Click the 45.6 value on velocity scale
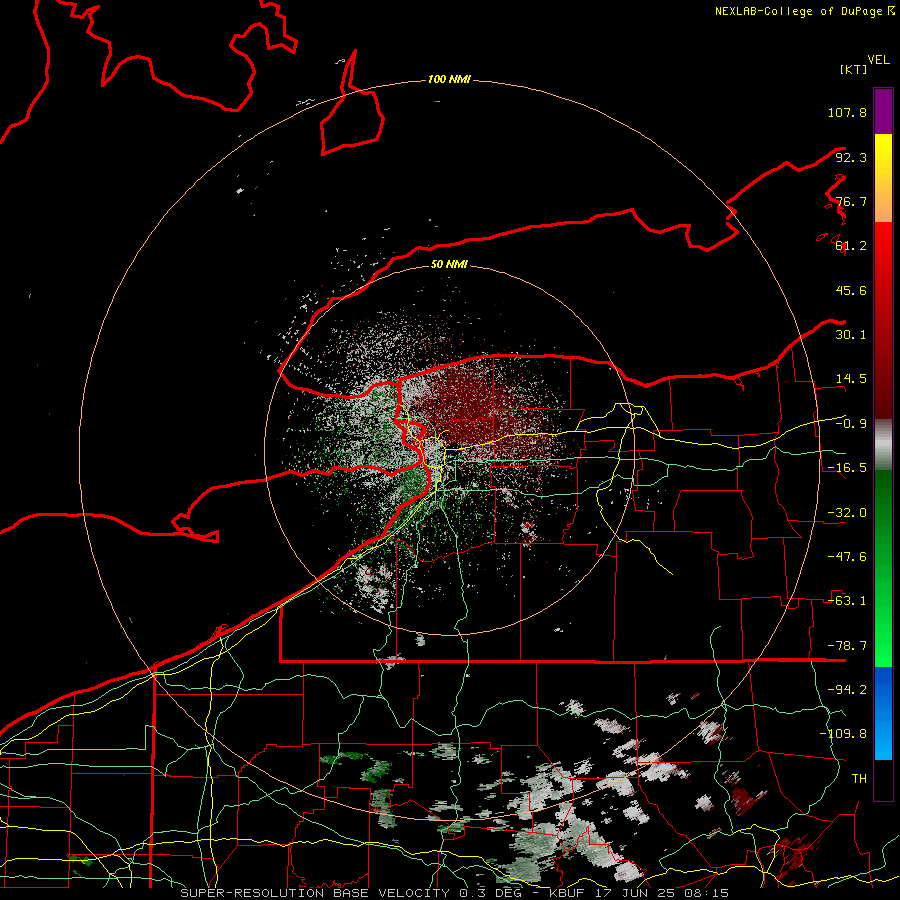The width and height of the screenshot is (900, 900). point(851,290)
